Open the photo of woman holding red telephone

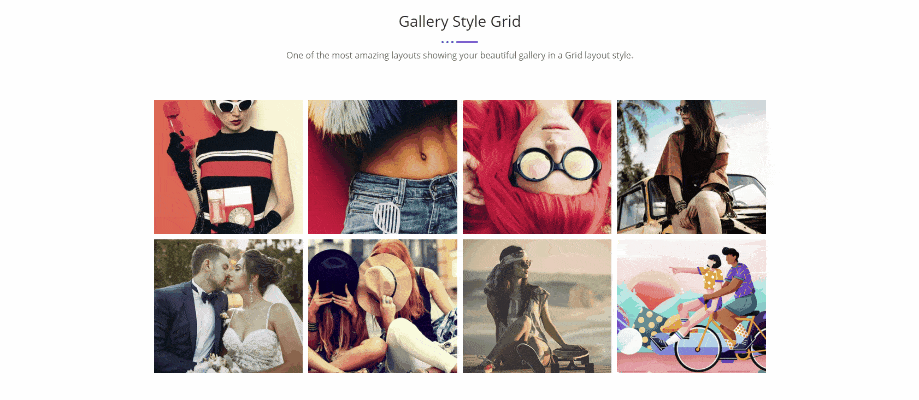[228, 167]
